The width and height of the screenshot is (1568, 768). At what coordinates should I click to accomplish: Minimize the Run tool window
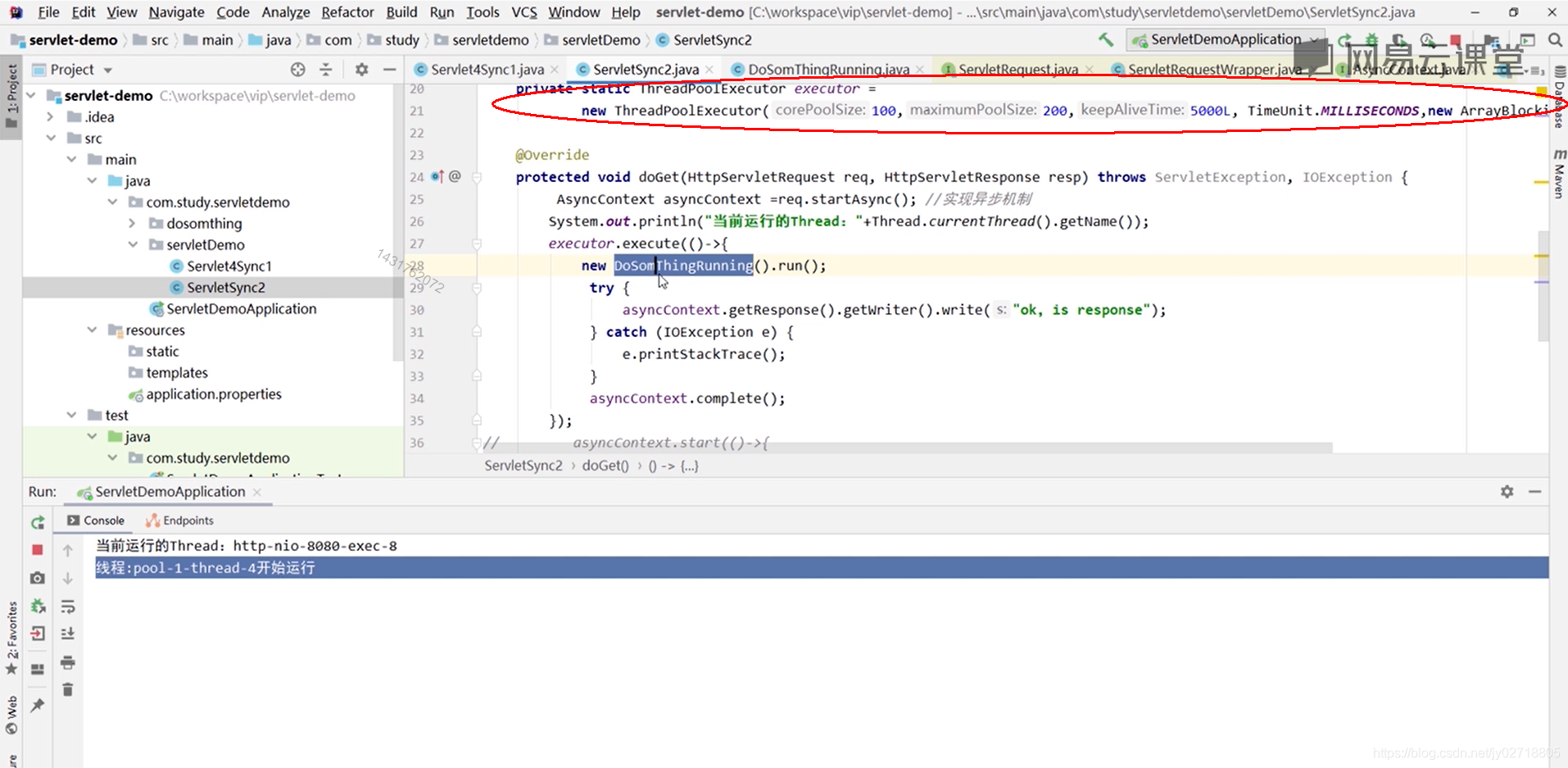[1534, 491]
